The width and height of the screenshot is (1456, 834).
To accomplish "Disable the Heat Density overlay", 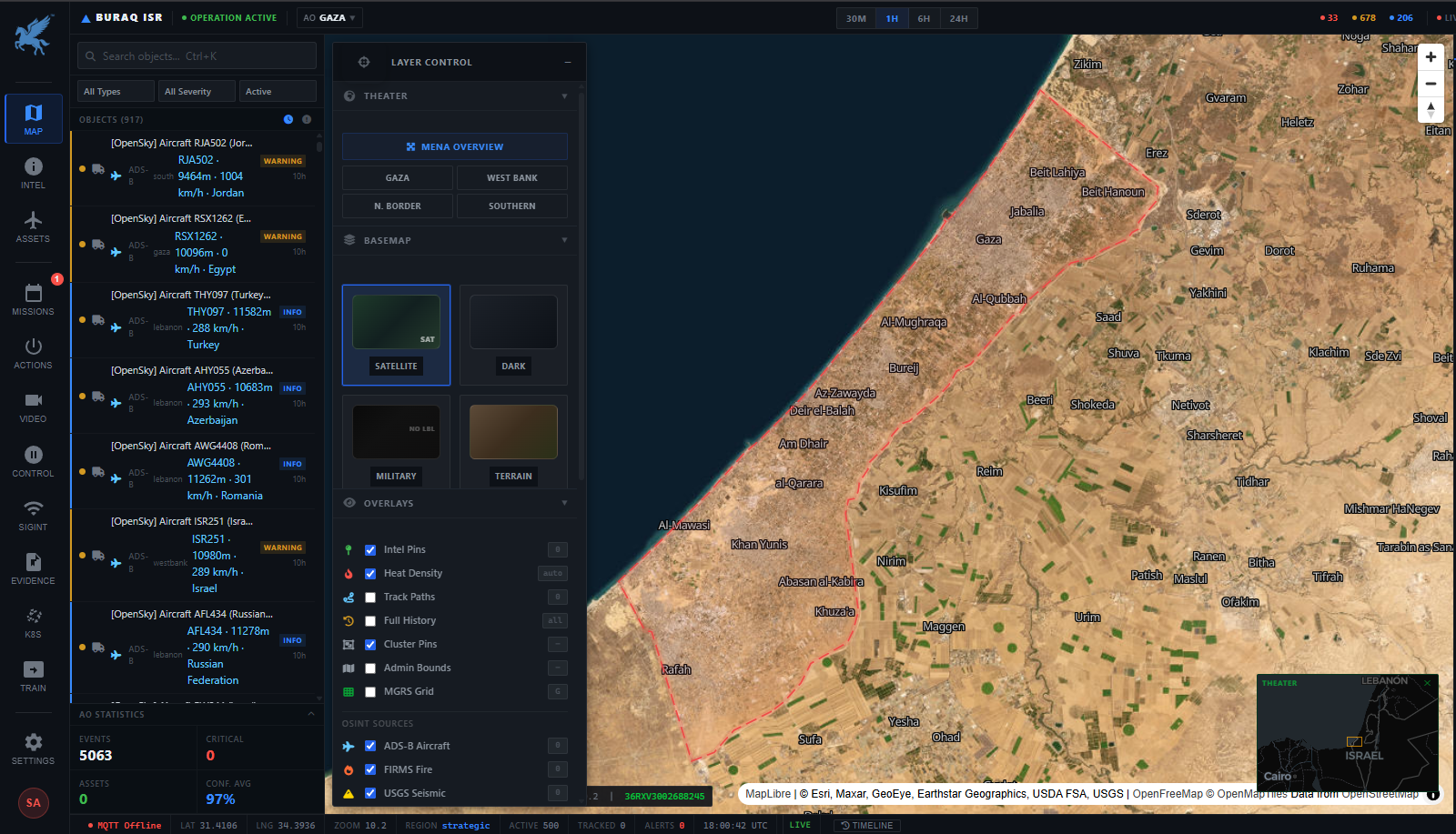I will (370, 573).
